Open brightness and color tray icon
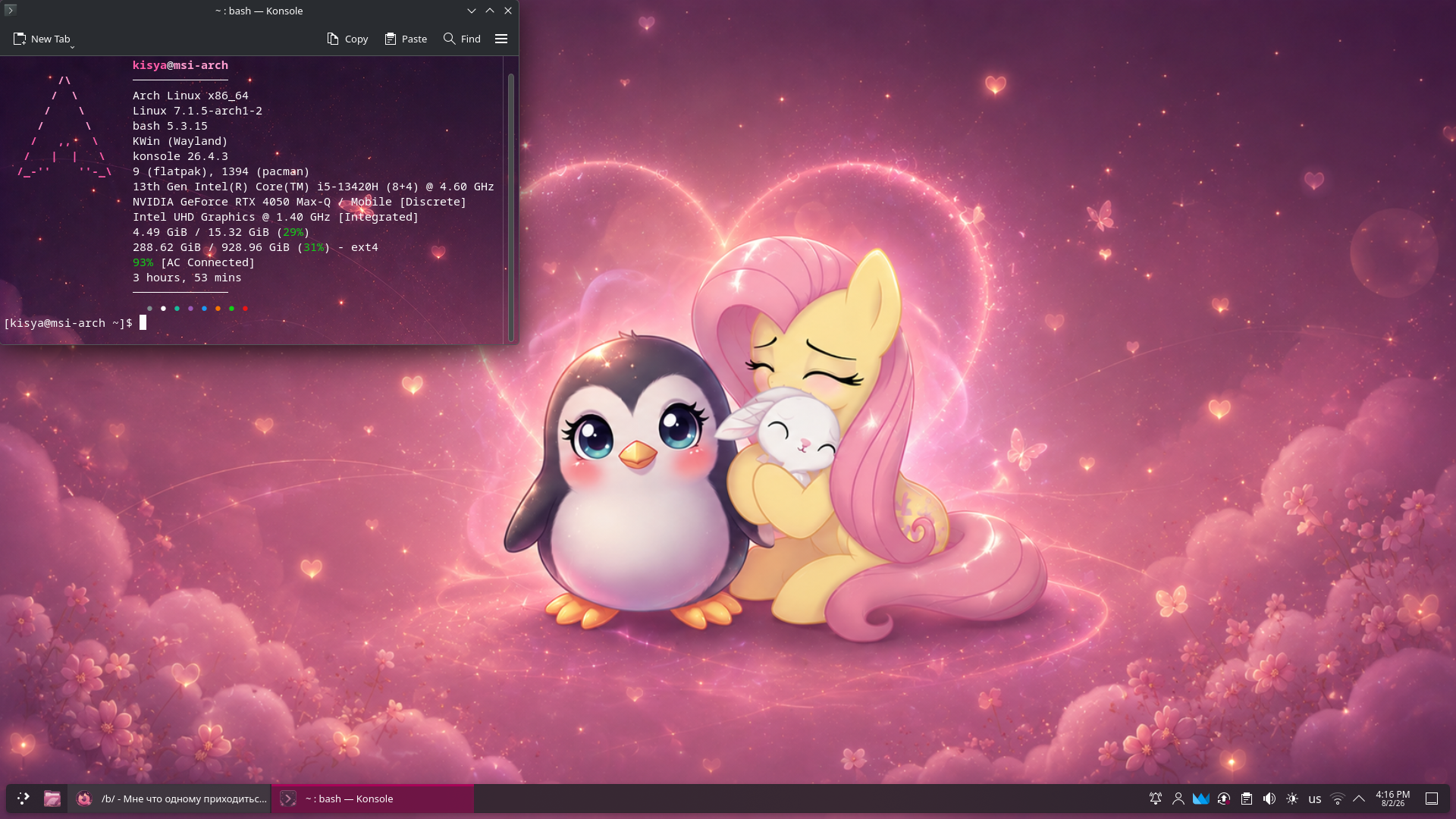Screen dimensions: 1456x819 click(x=1292, y=799)
